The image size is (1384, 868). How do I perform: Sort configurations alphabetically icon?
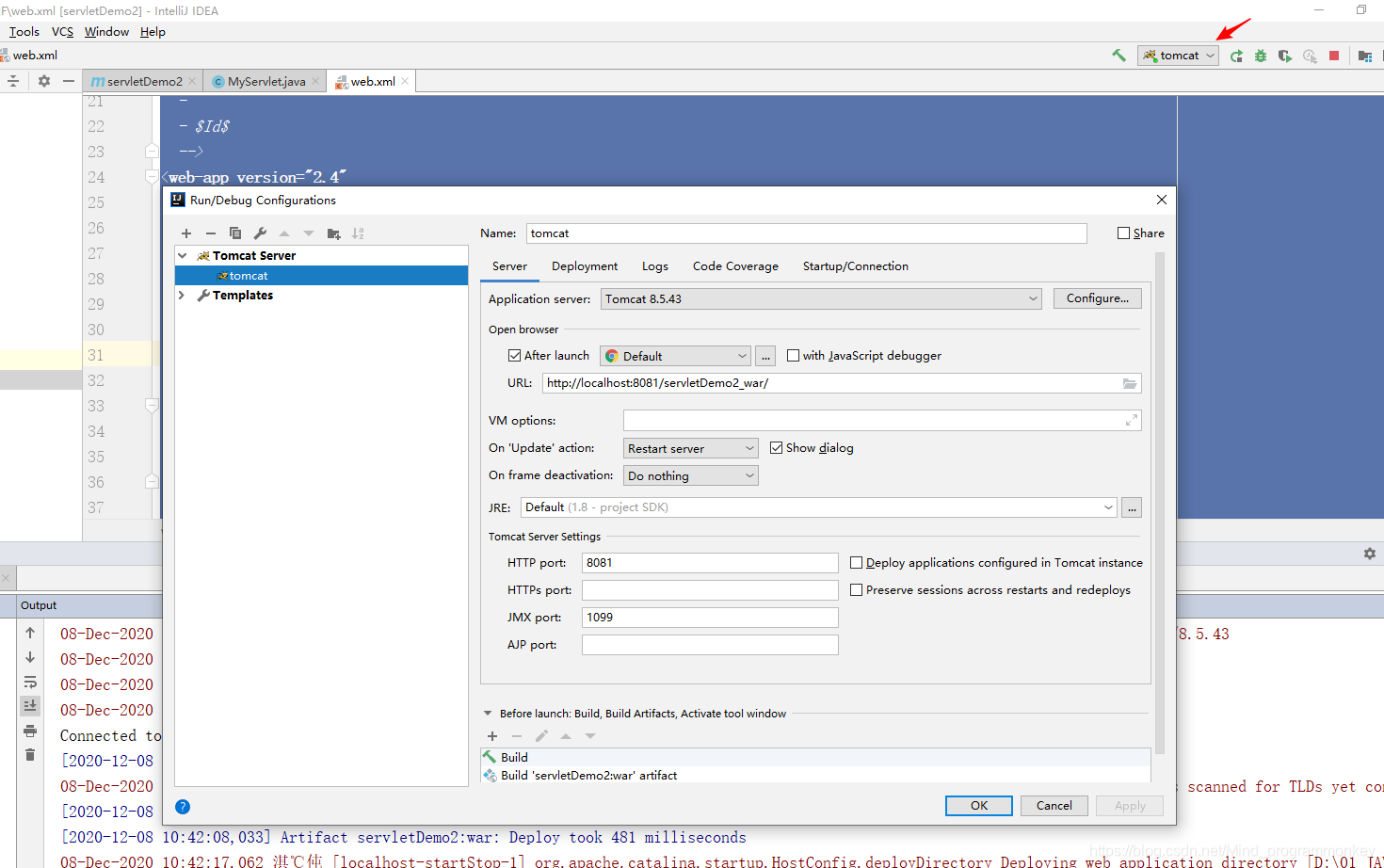(x=358, y=233)
